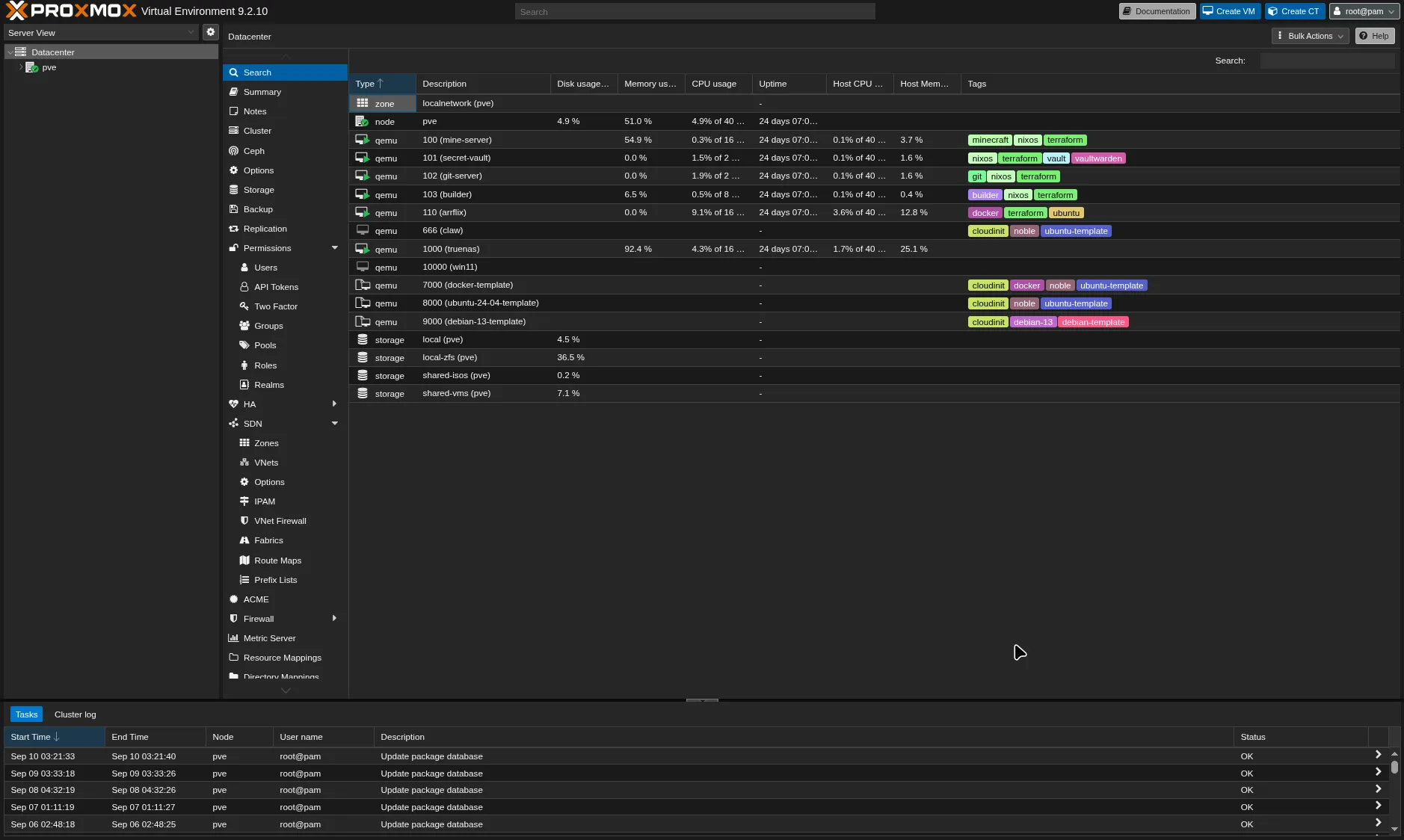Click the Backup floppy icon

click(x=234, y=209)
